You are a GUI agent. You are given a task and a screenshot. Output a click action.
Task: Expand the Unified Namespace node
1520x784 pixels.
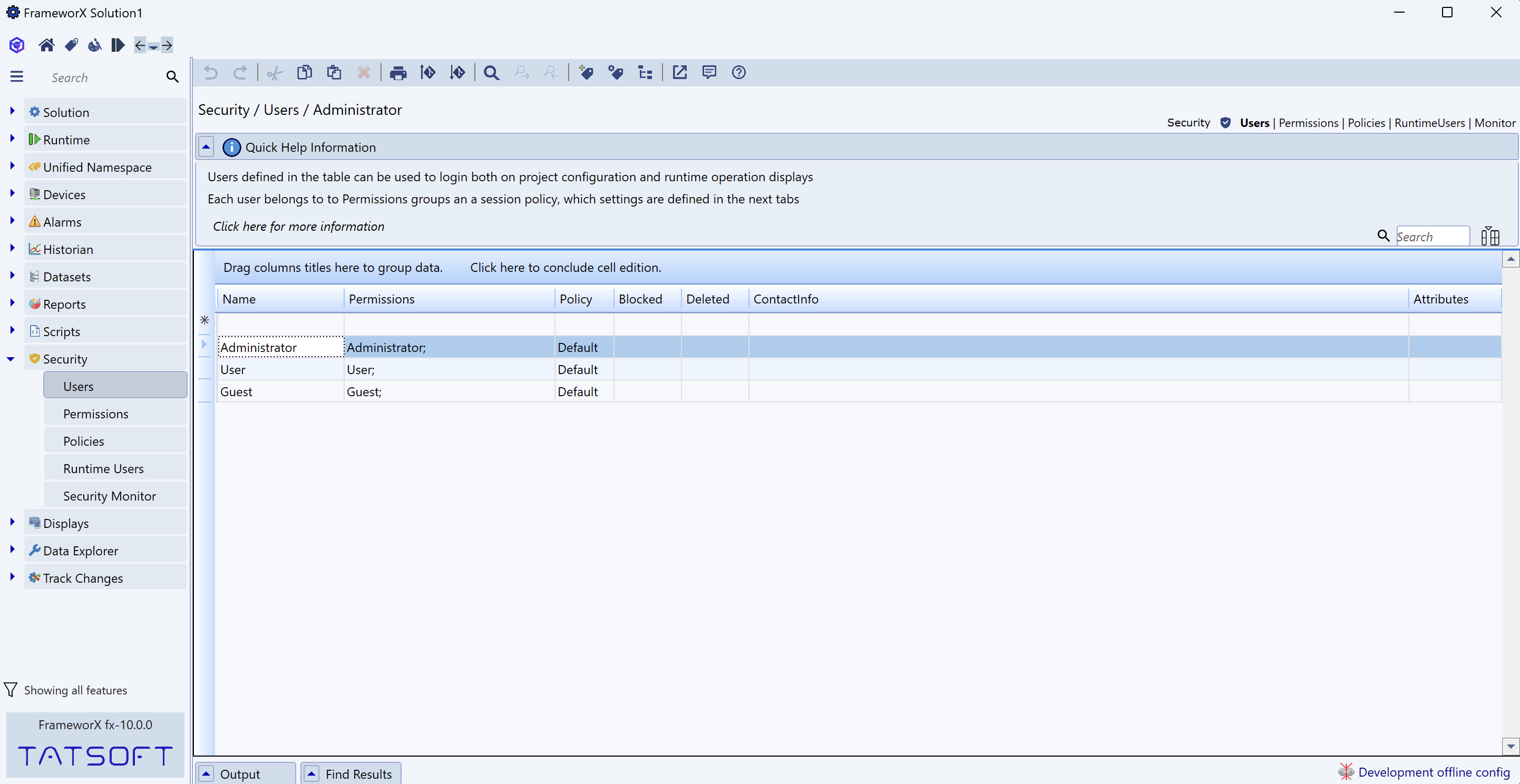tap(12, 166)
